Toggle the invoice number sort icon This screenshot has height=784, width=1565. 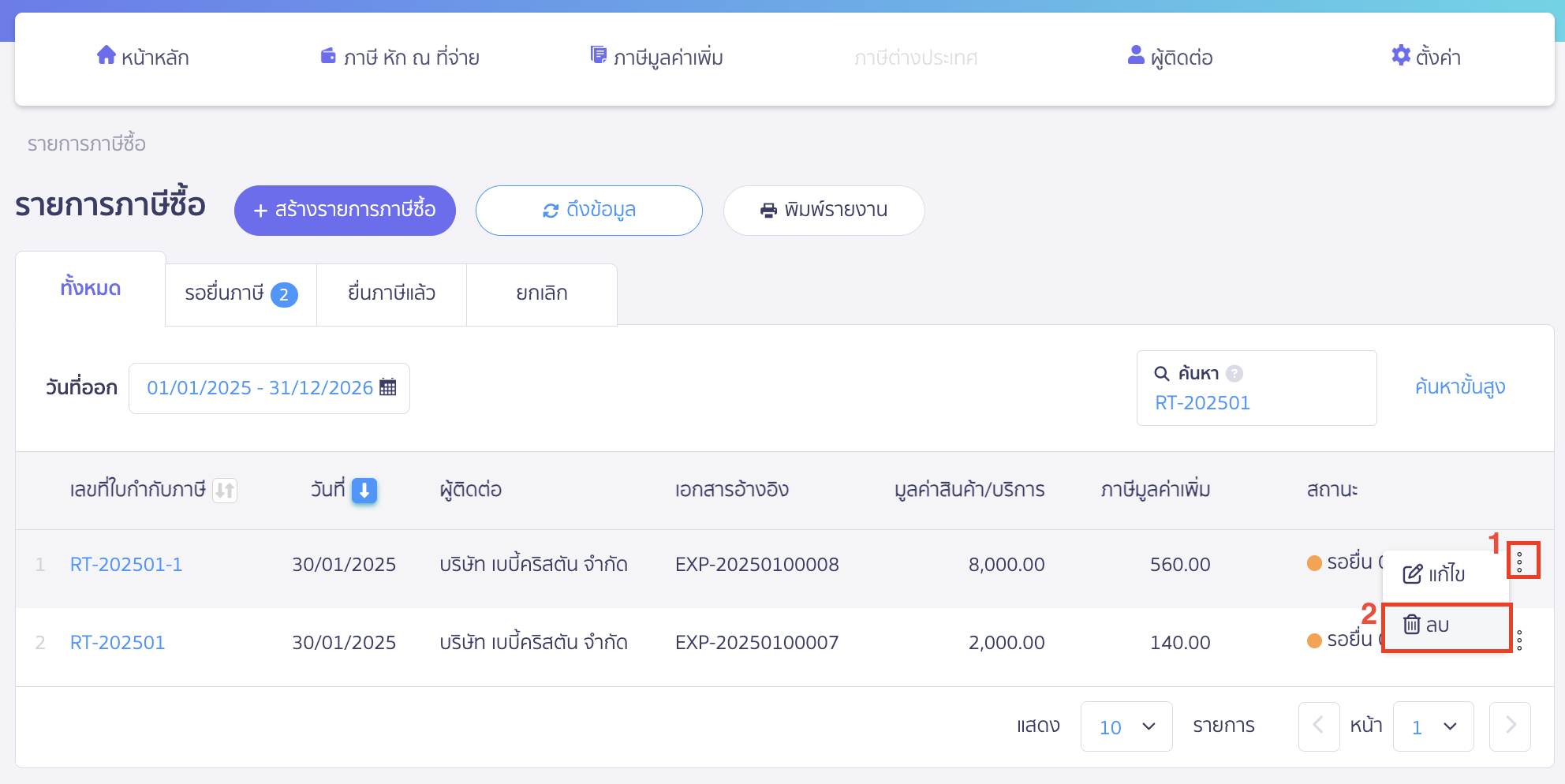[x=225, y=491]
